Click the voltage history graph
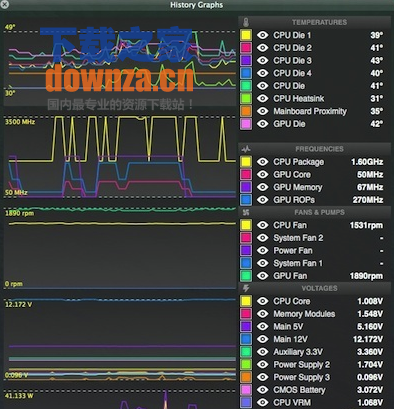This screenshot has height=409, width=394. (x=119, y=340)
